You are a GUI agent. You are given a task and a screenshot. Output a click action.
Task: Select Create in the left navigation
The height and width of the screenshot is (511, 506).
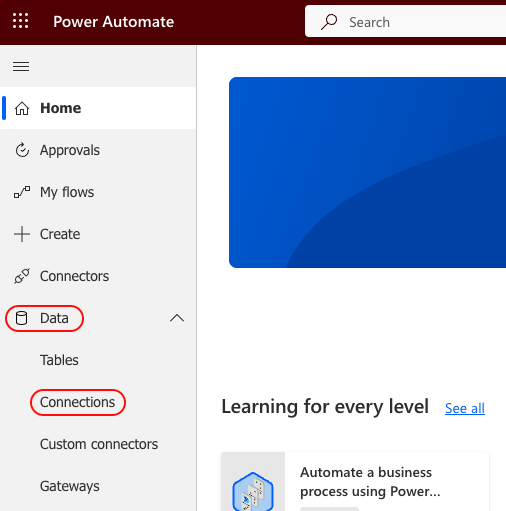(98, 234)
